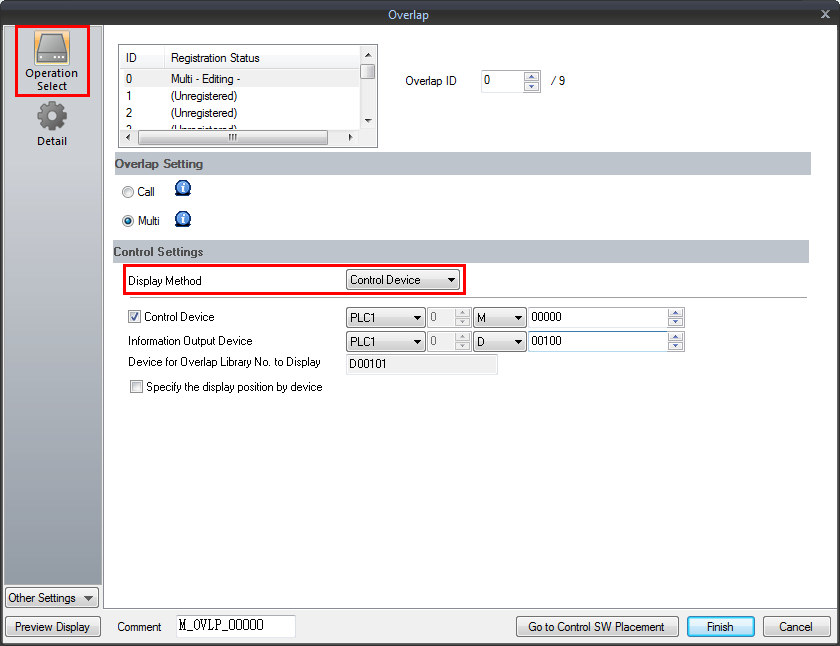The image size is (840, 646).
Task: Decrease Overlap ID with down arrow
Action: click(x=532, y=86)
